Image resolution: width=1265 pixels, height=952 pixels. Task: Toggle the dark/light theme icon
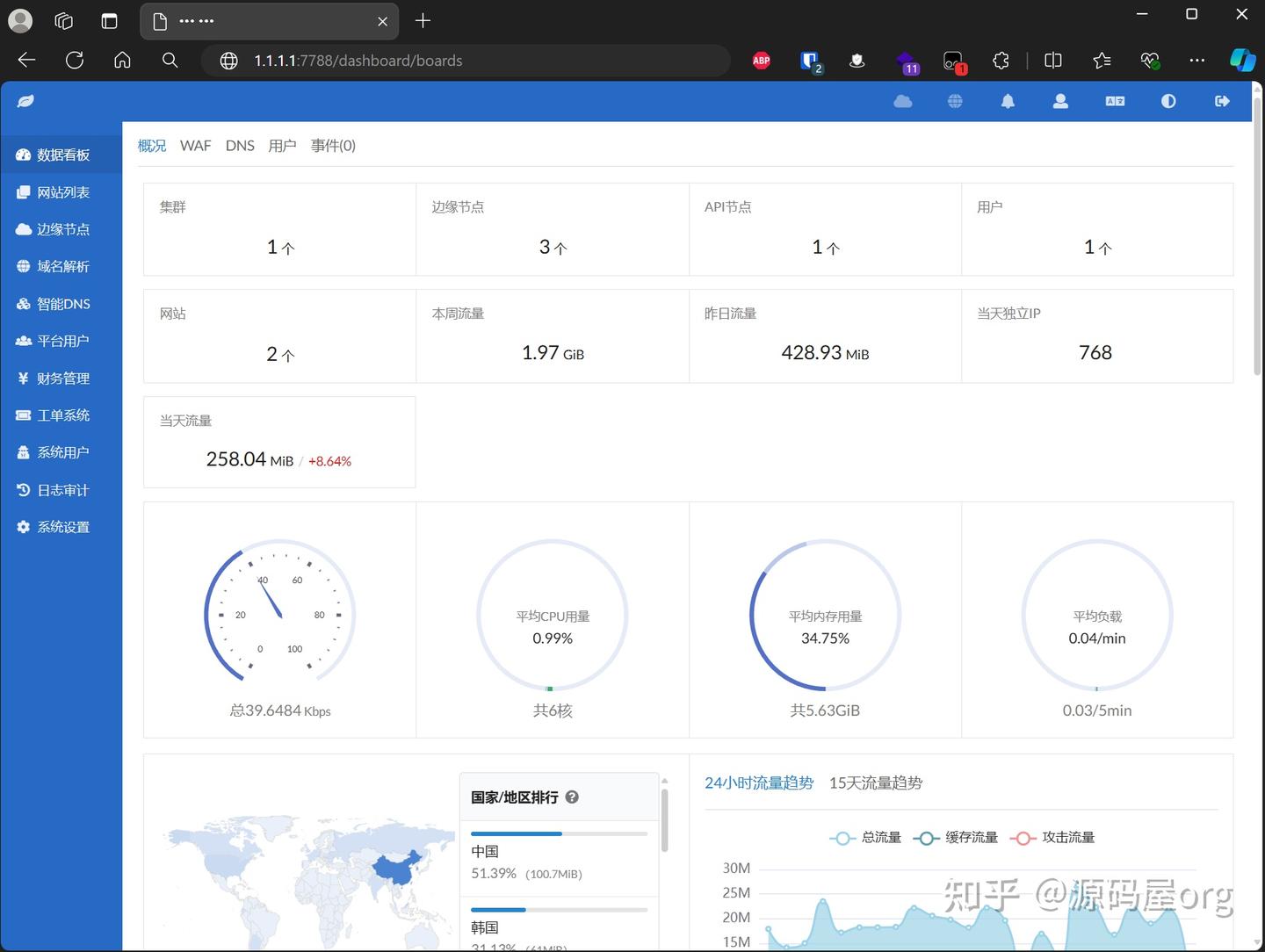(x=1168, y=102)
